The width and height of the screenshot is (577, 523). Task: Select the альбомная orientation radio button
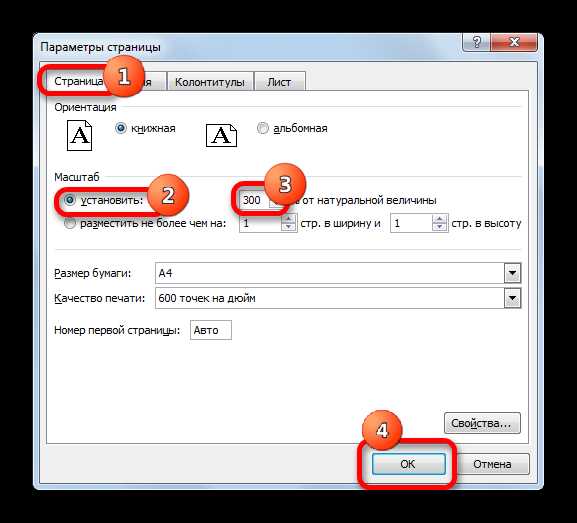(x=262, y=128)
